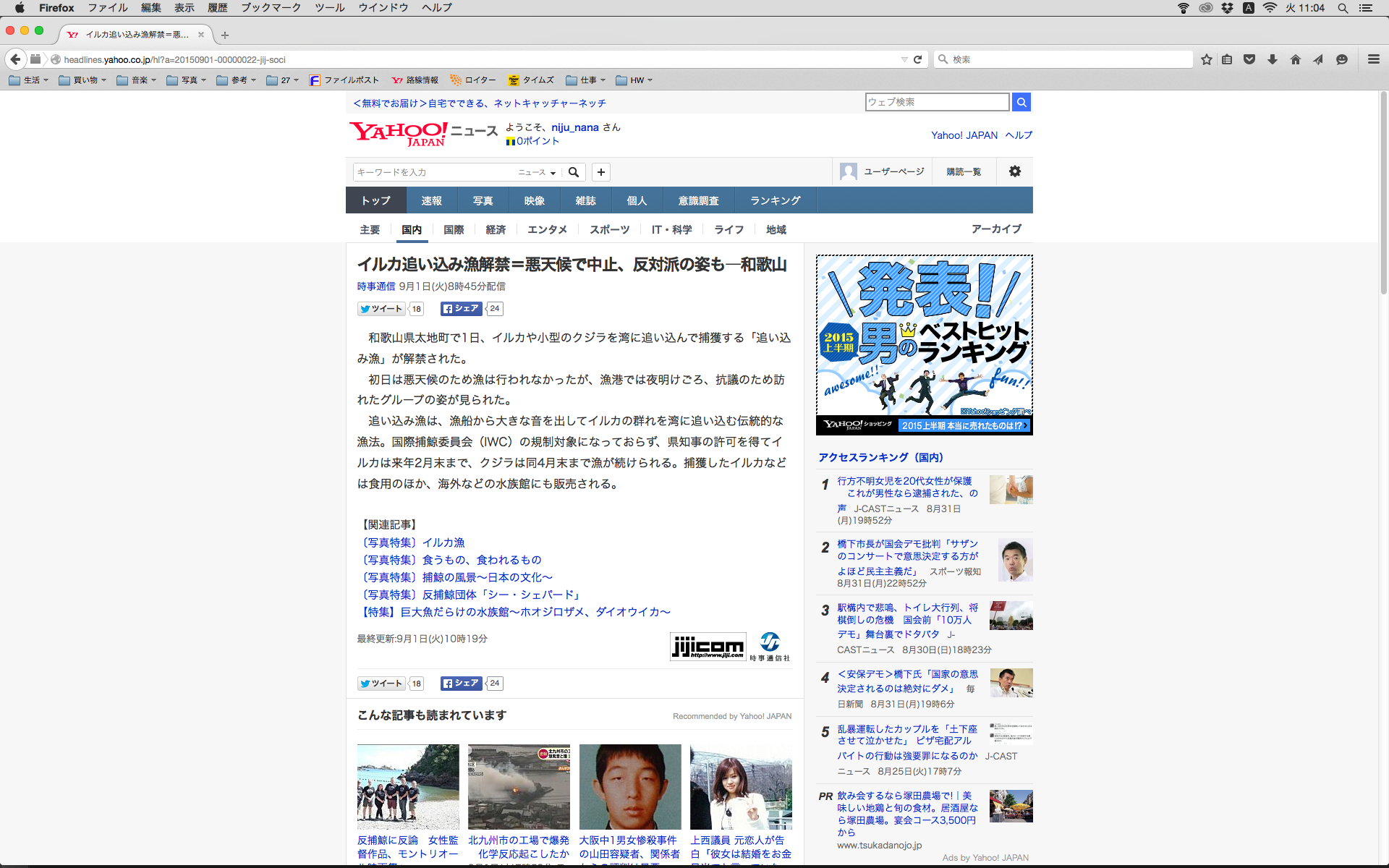
Task: Open the Yahoo news settings gear
Action: pos(1014,171)
